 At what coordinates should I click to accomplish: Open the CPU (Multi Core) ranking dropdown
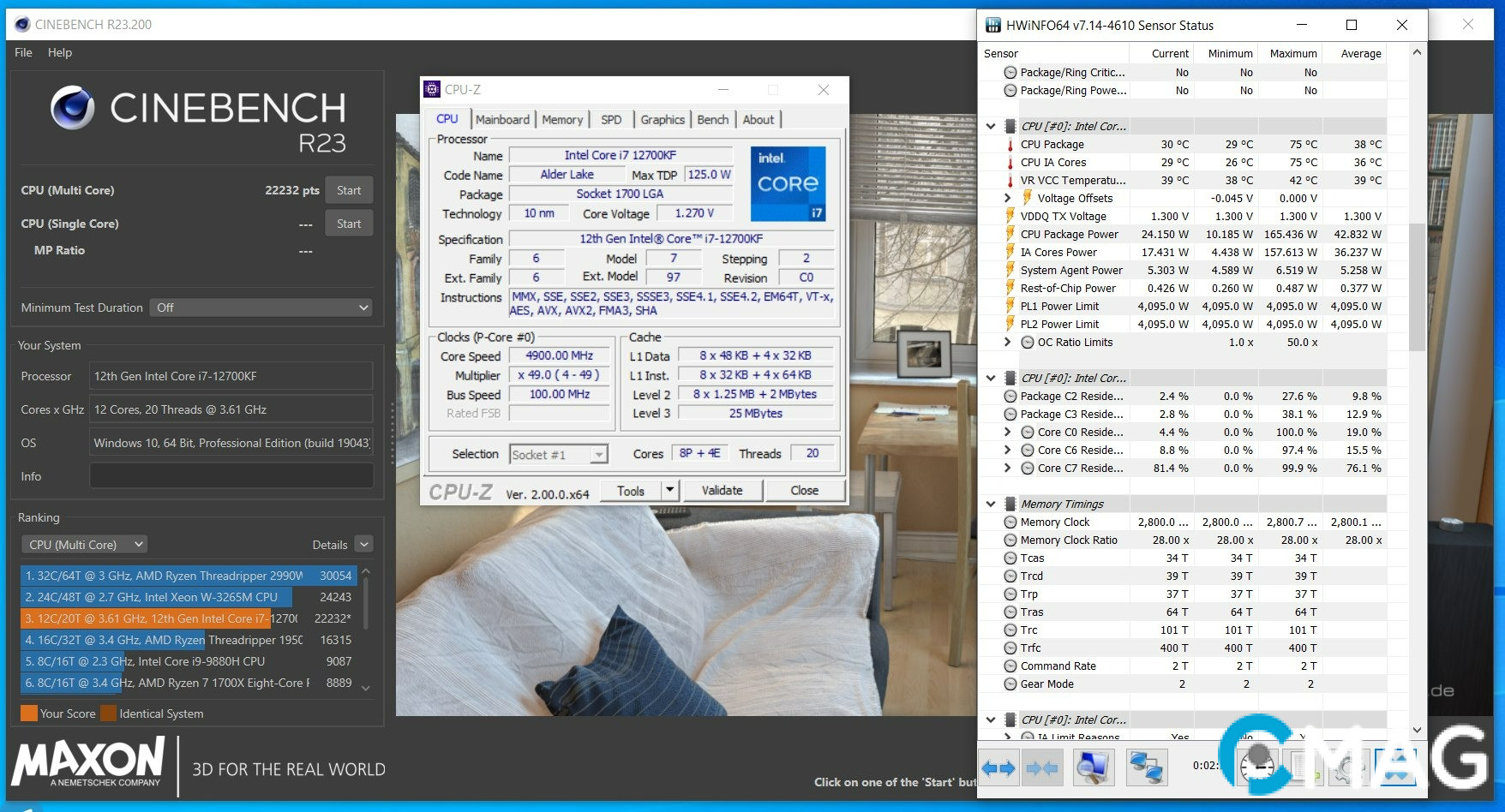[84, 545]
